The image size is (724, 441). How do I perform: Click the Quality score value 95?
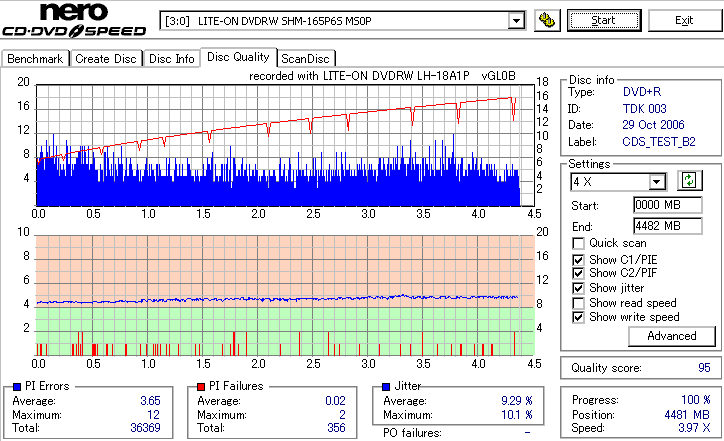(x=704, y=368)
